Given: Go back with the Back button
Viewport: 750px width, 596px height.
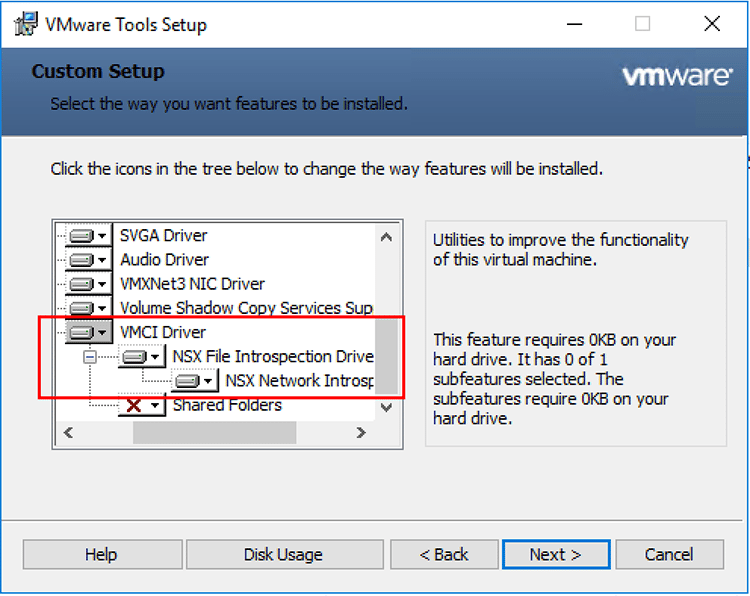Looking at the screenshot, I should 444,554.
